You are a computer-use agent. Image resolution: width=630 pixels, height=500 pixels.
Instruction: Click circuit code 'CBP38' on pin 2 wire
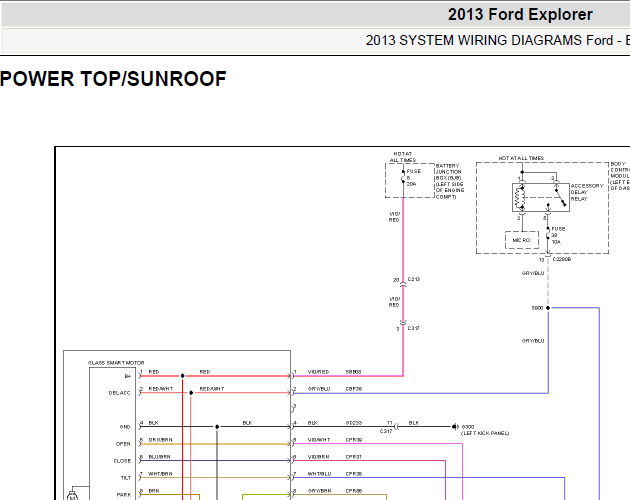[354, 389]
